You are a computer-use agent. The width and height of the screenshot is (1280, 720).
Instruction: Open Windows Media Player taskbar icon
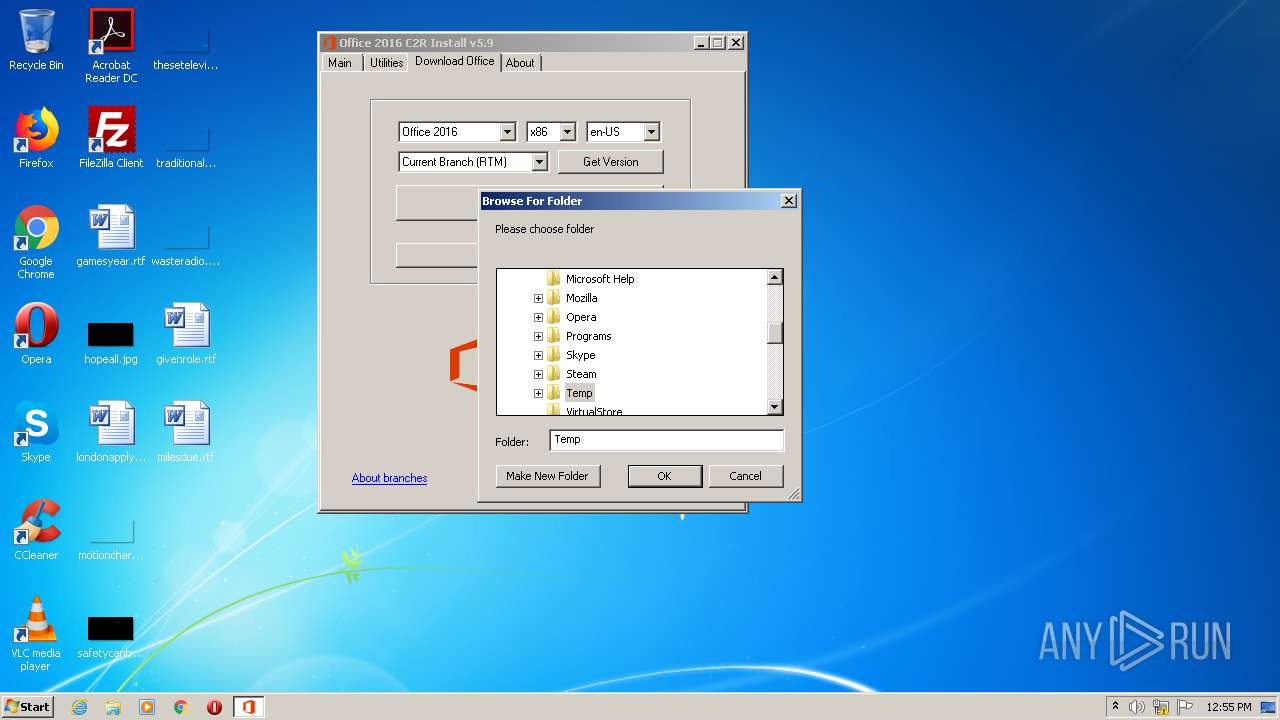[x=147, y=707]
